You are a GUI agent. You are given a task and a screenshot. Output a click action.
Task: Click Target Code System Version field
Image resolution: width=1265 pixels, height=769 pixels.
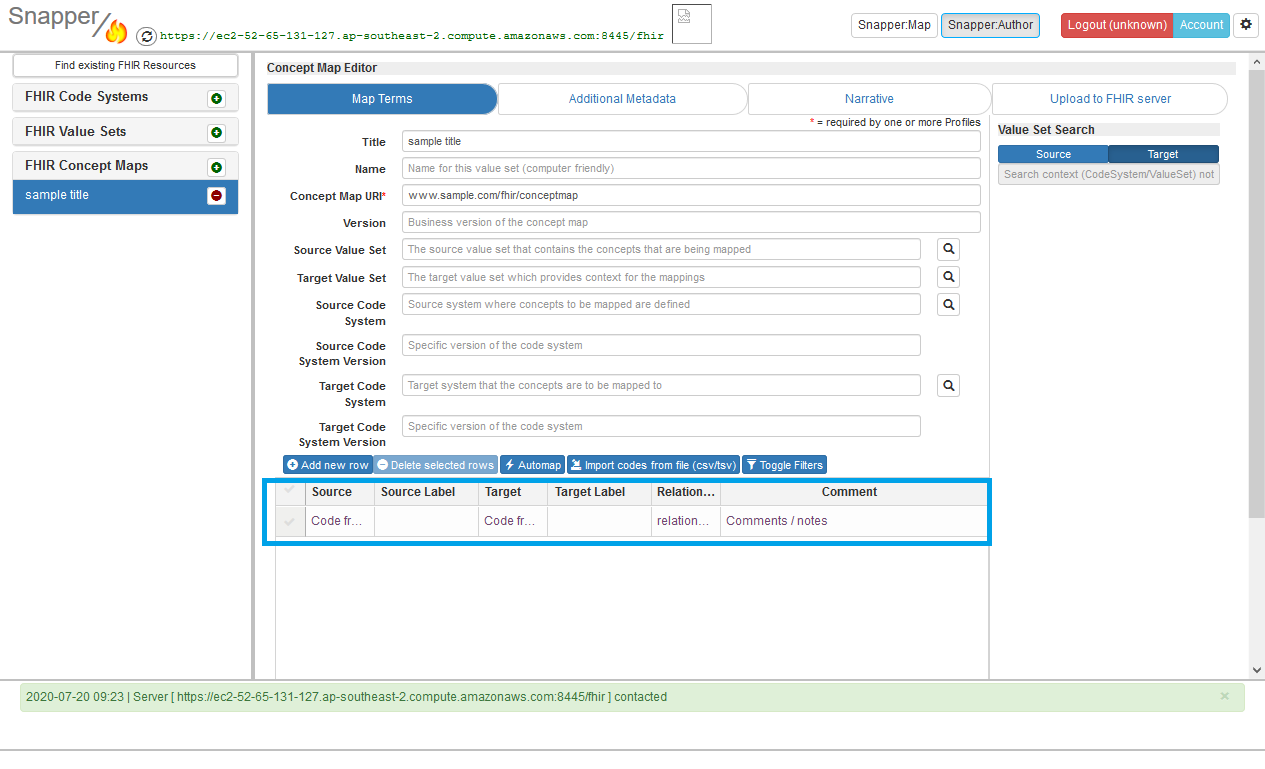pyautogui.click(x=661, y=426)
